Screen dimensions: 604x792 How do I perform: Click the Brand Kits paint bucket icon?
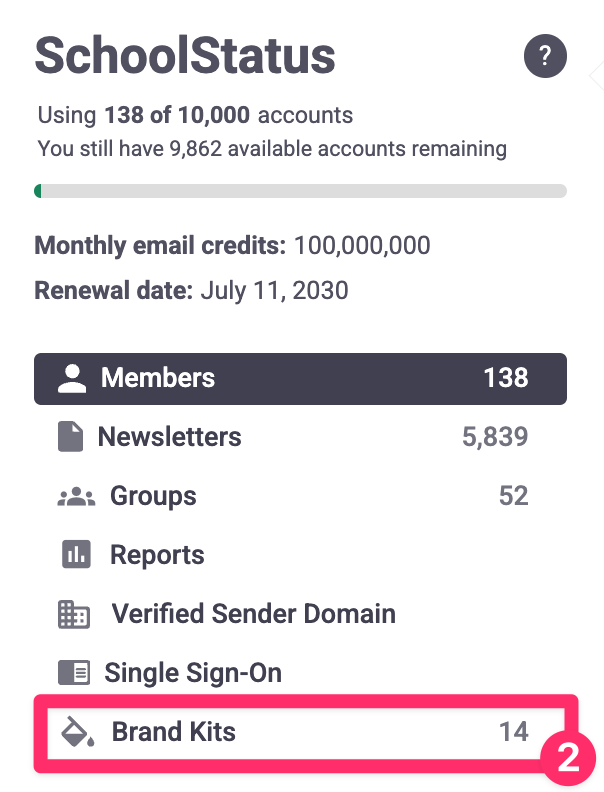tap(75, 732)
